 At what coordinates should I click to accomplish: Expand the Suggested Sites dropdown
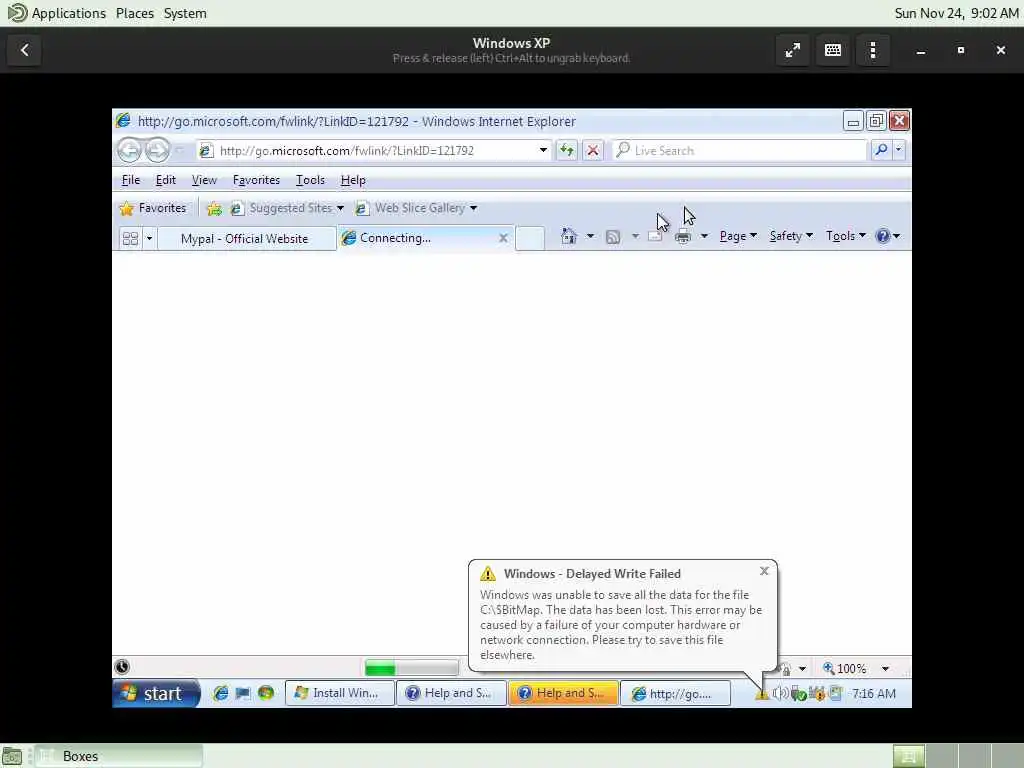pos(340,208)
